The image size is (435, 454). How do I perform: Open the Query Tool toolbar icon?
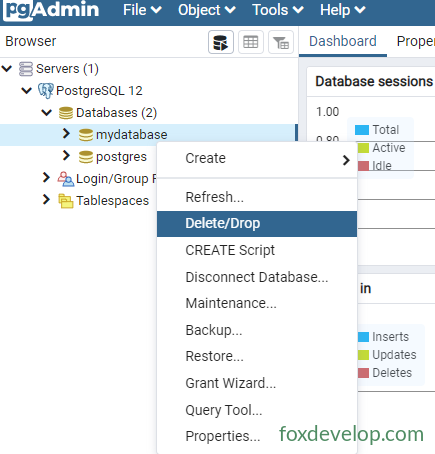[221, 42]
